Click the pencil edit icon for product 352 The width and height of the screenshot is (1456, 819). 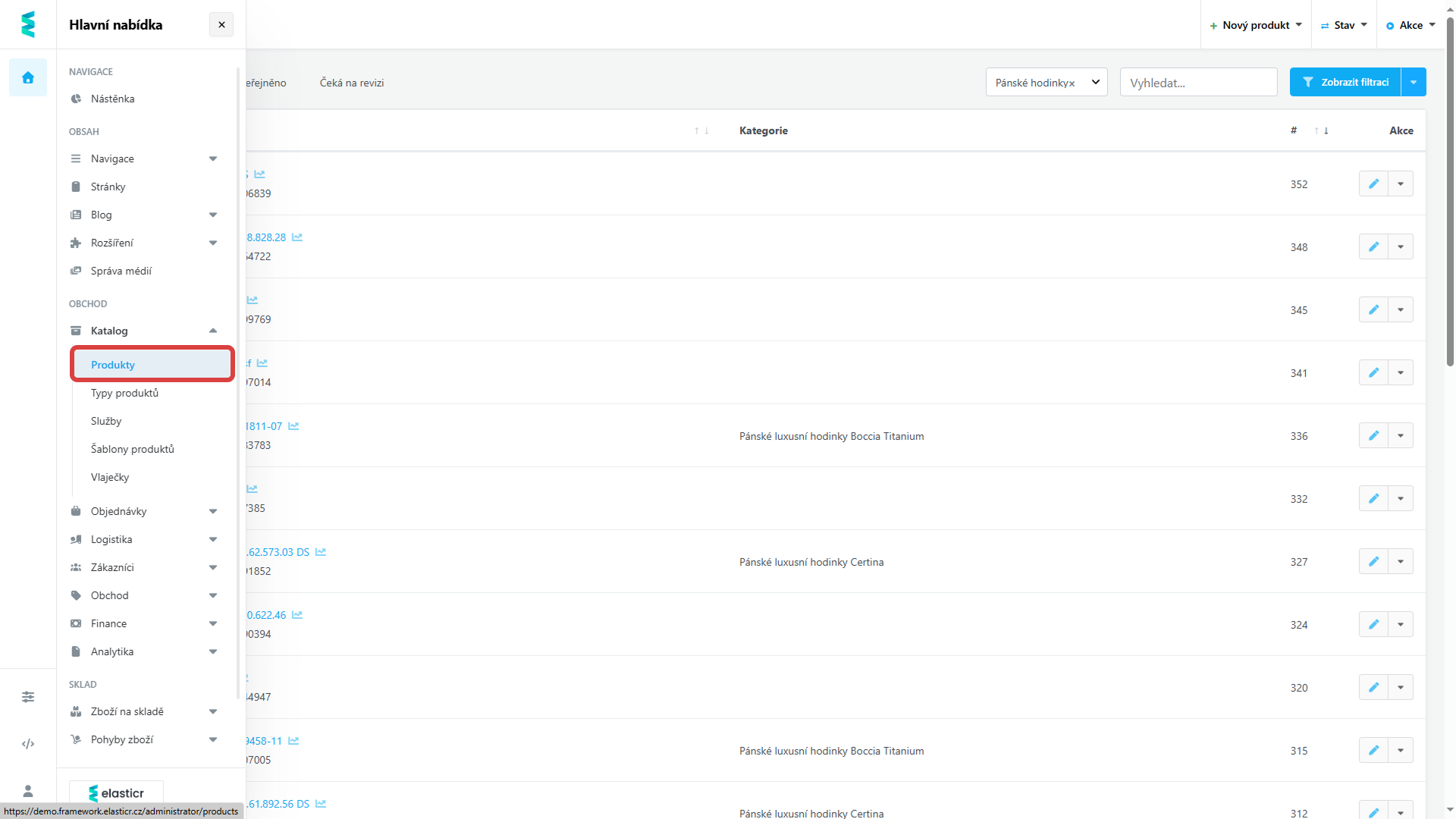pyautogui.click(x=1373, y=184)
